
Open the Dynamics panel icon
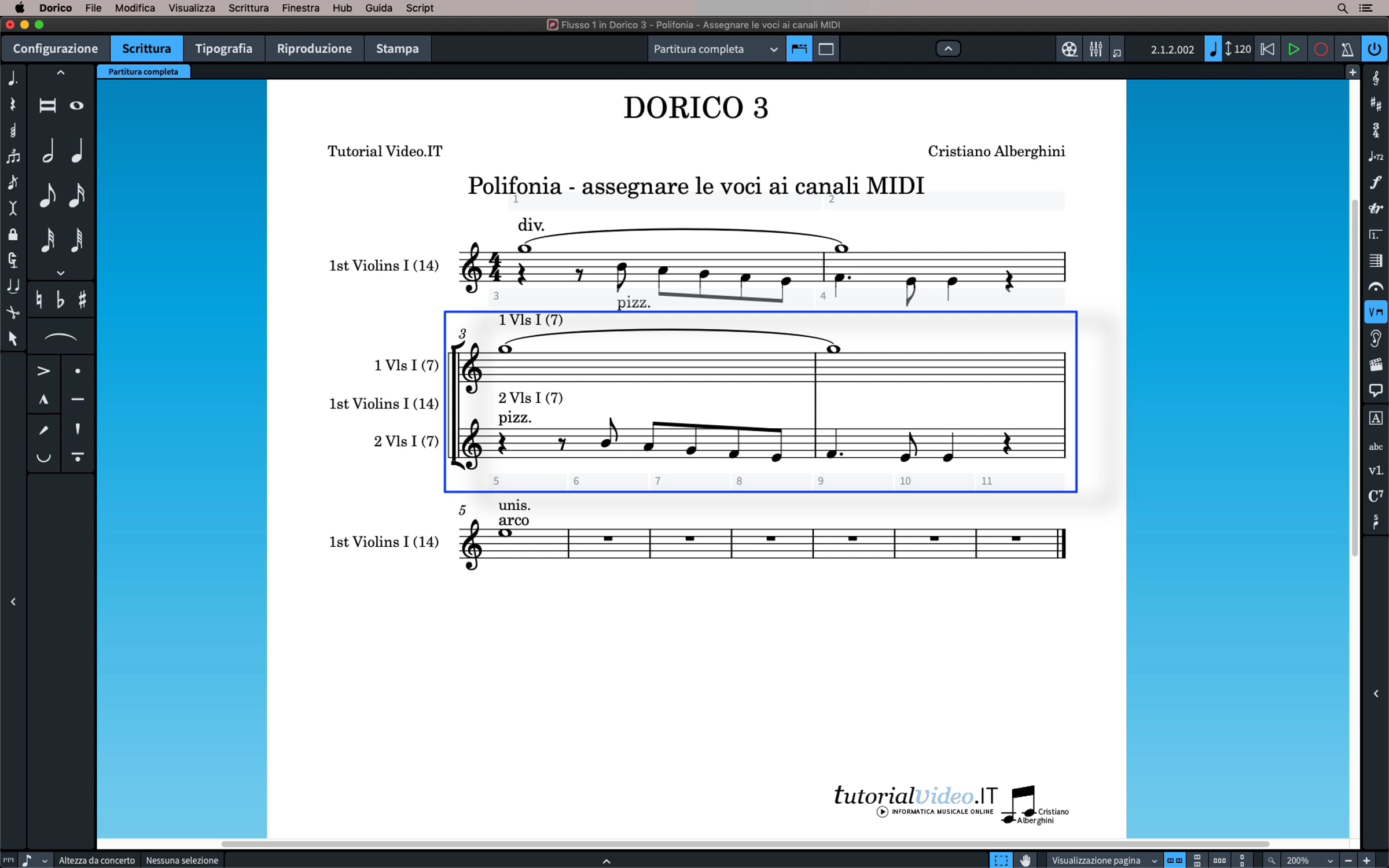[1376, 182]
